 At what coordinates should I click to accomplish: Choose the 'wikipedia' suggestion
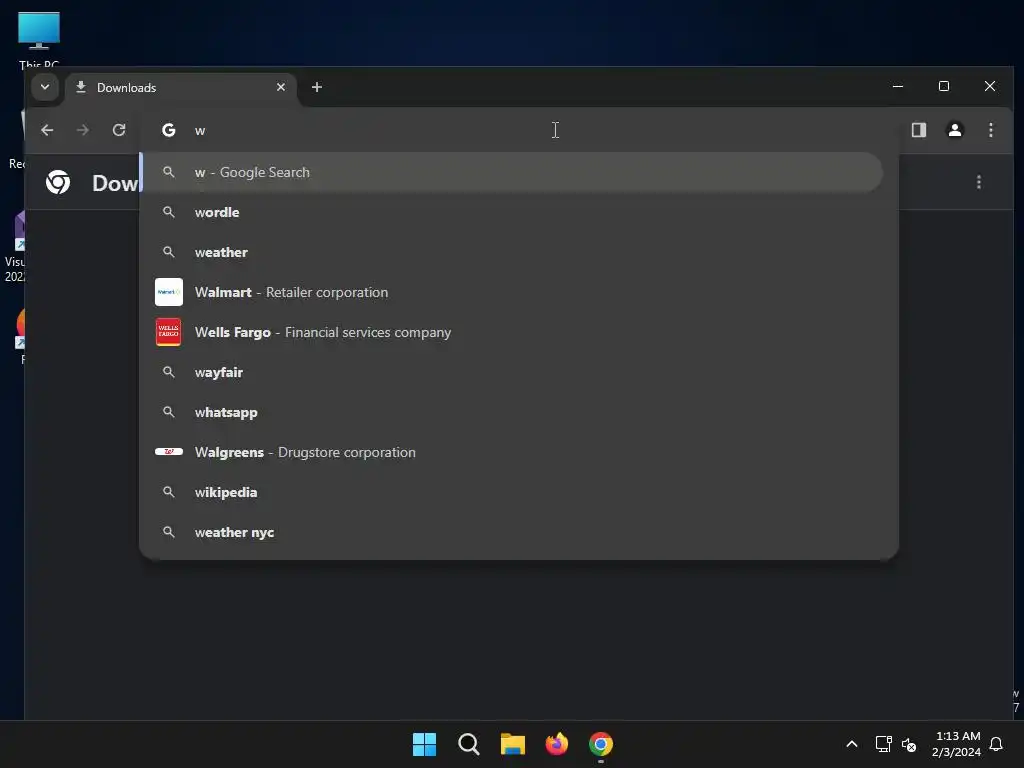[512, 492]
